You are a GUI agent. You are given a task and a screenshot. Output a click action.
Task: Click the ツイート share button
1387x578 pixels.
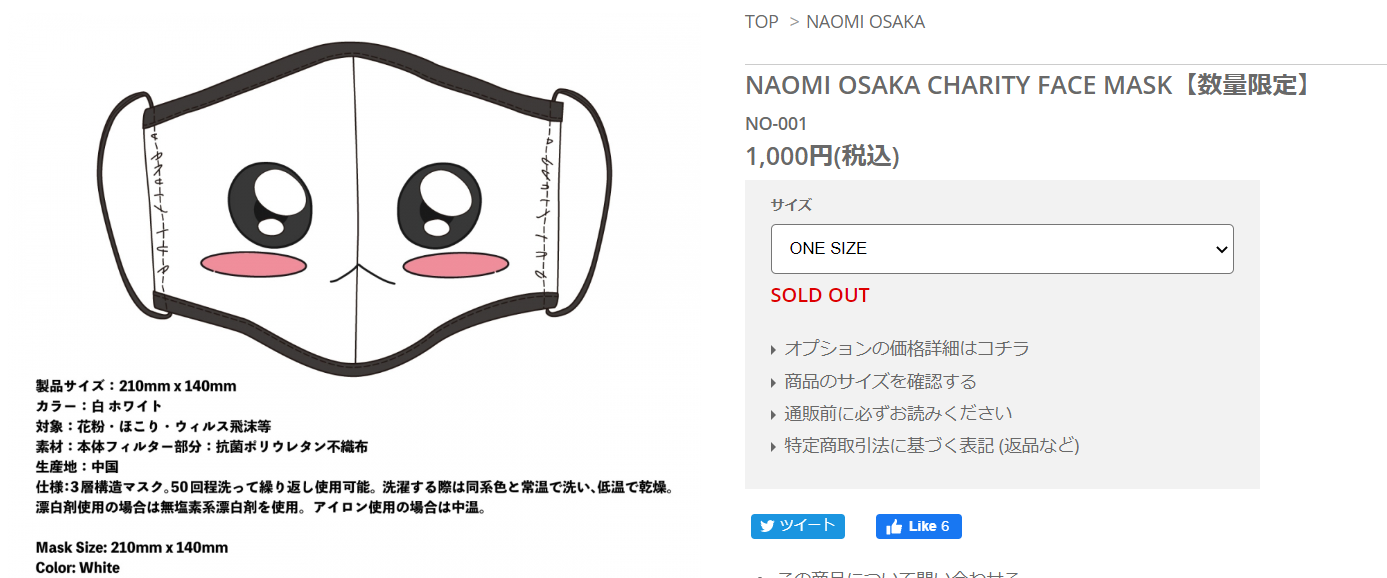coord(797,526)
